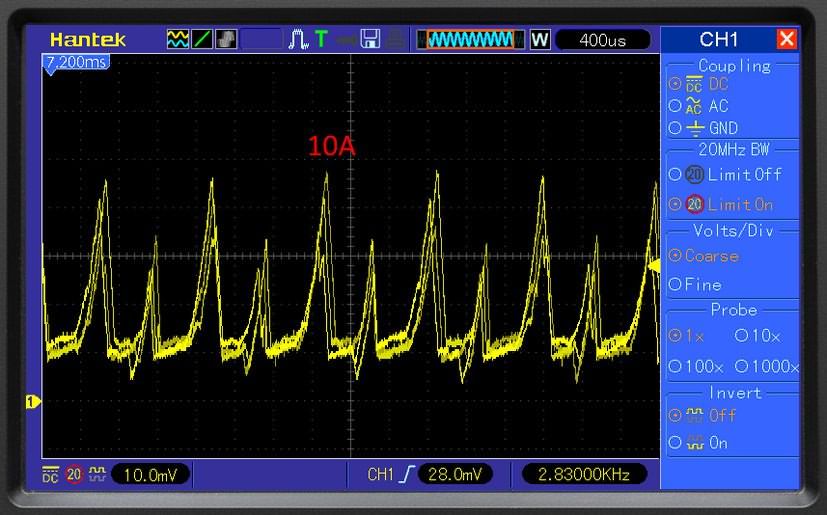Click the pulse trigger shape icon
The height and width of the screenshot is (515, 827).
[x=299, y=39]
